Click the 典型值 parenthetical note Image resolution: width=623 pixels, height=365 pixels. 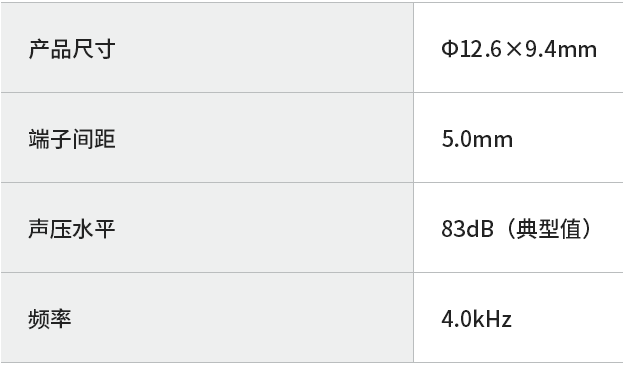point(549,229)
